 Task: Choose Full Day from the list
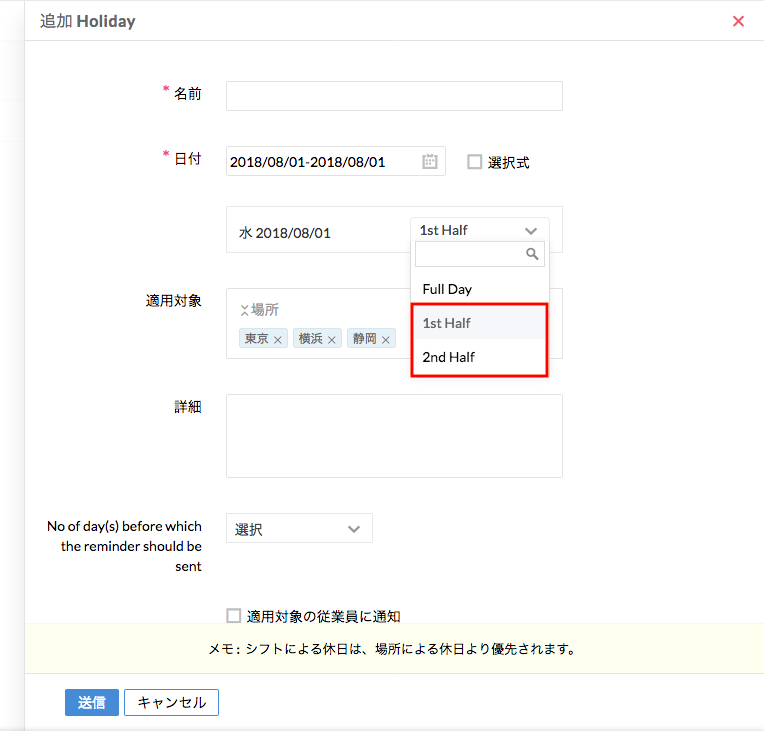point(447,289)
